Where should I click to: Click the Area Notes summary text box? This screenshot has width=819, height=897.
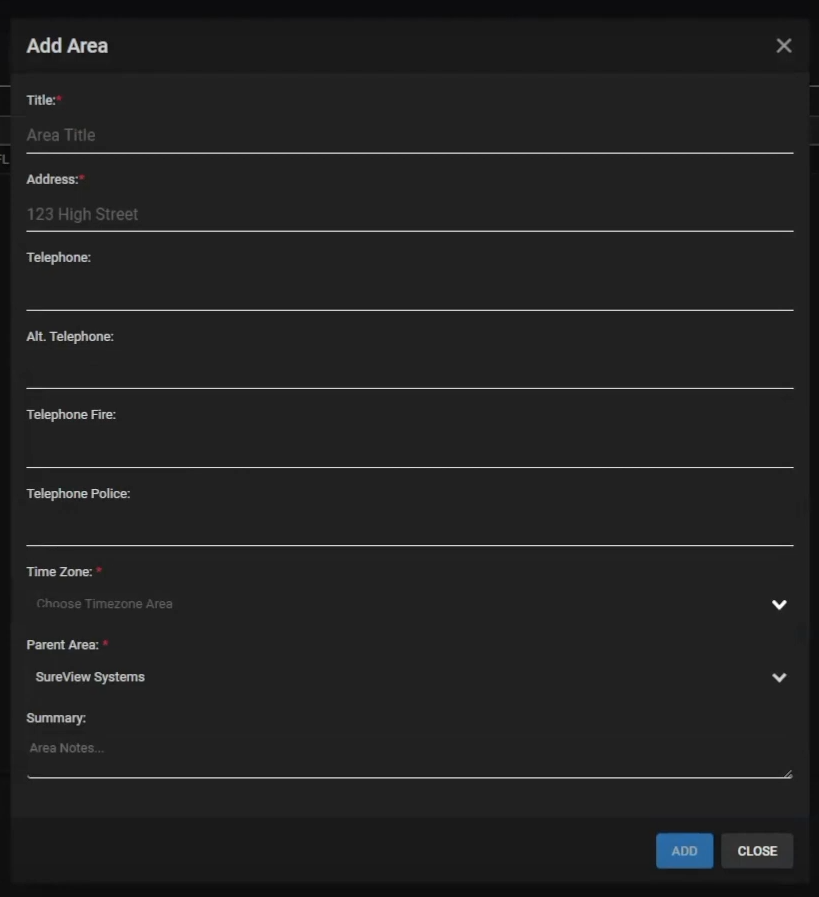(409, 756)
